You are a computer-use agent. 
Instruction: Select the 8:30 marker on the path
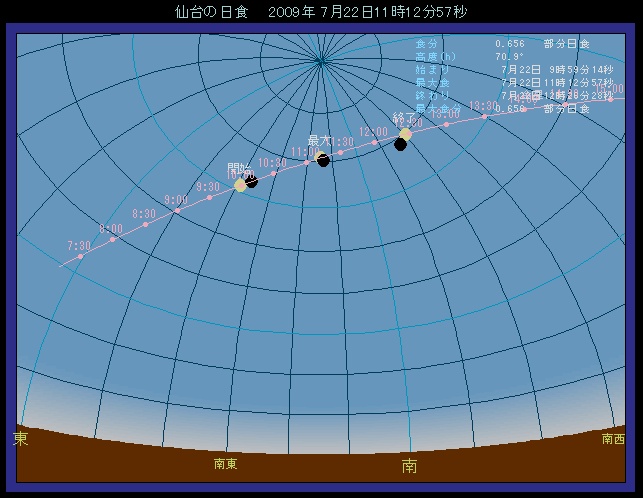[x=146, y=225]
